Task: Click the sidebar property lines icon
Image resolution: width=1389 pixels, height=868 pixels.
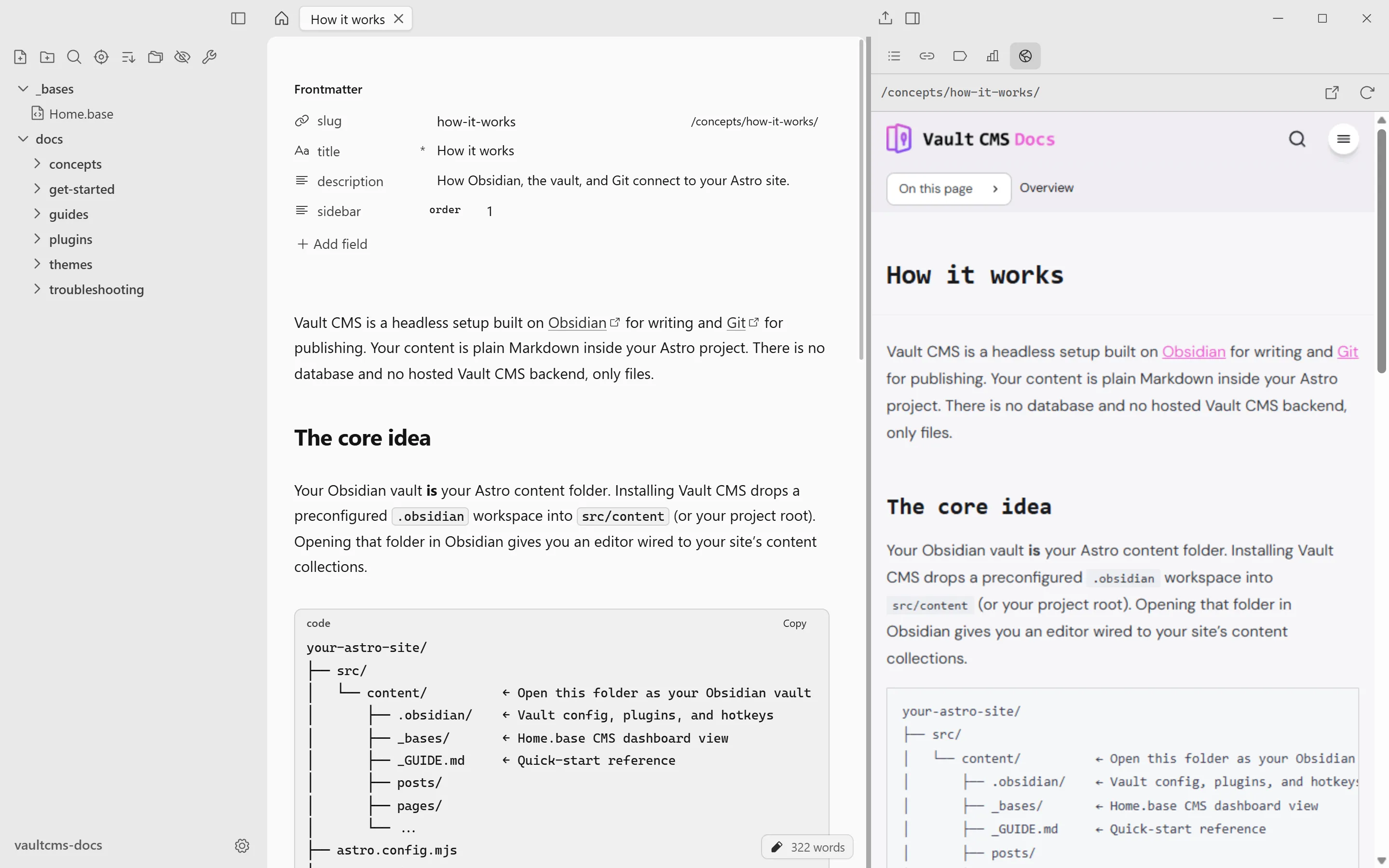Action: (302, 210)
